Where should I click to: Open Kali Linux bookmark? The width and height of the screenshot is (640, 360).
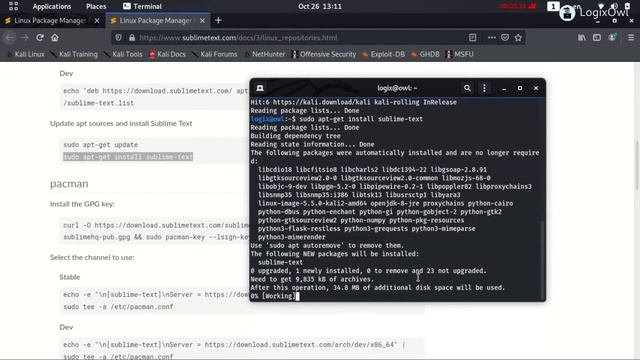(x=25, y=54)
